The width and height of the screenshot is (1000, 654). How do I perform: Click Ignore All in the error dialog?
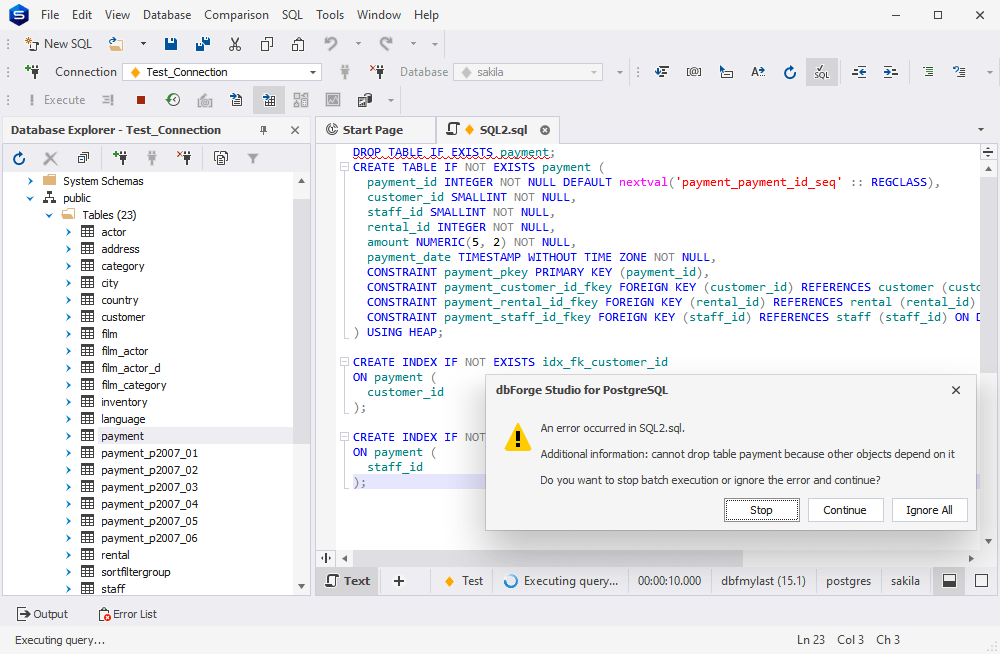coord(929,509)
